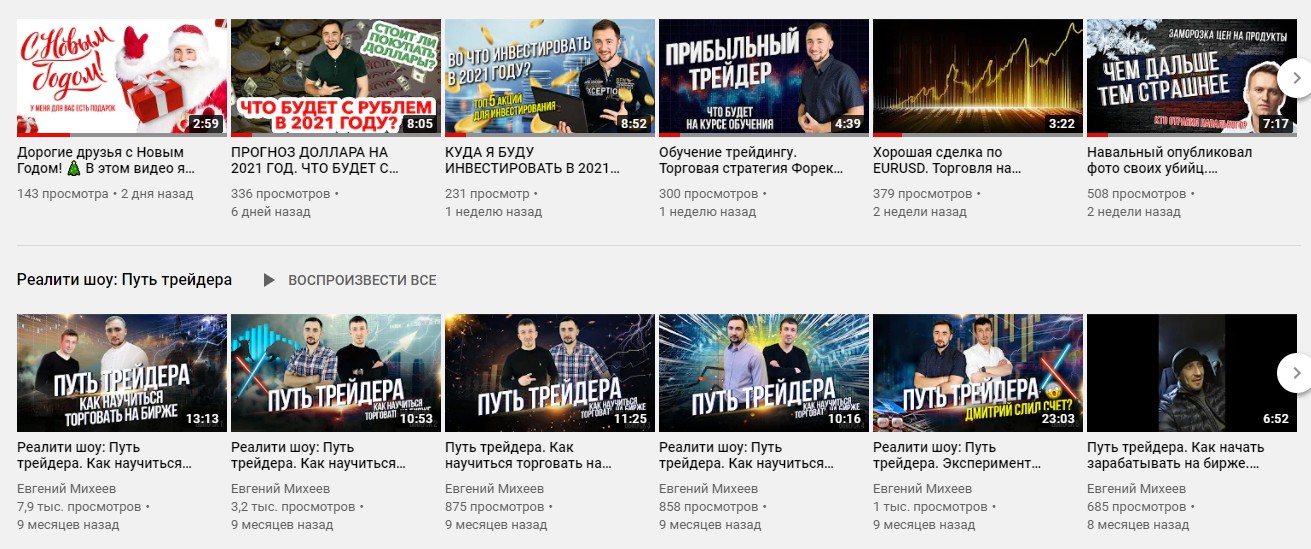
Task: Click the 2:59 duration badge
Action: click(204, 124)
